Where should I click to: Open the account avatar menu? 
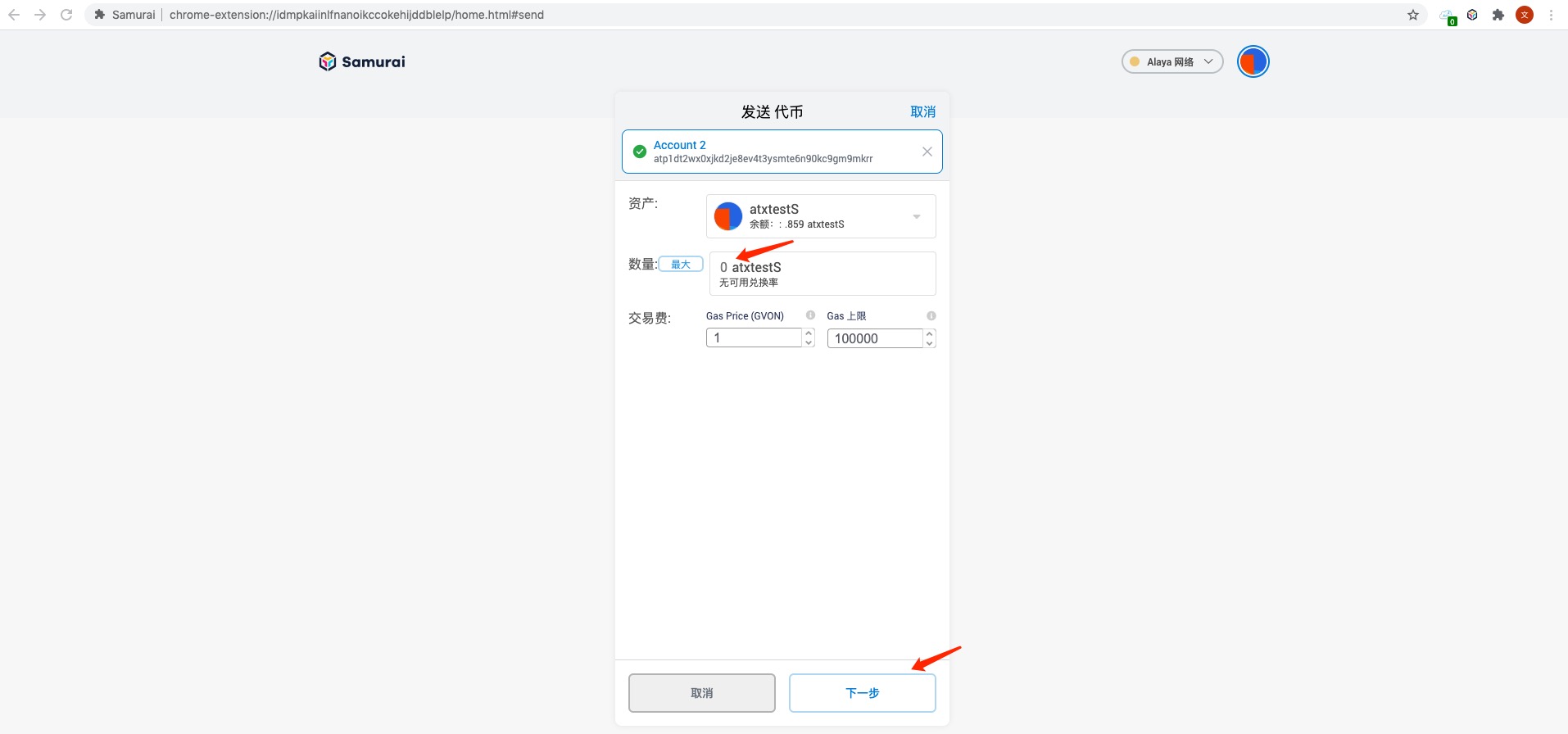[x=1253, y=61]
